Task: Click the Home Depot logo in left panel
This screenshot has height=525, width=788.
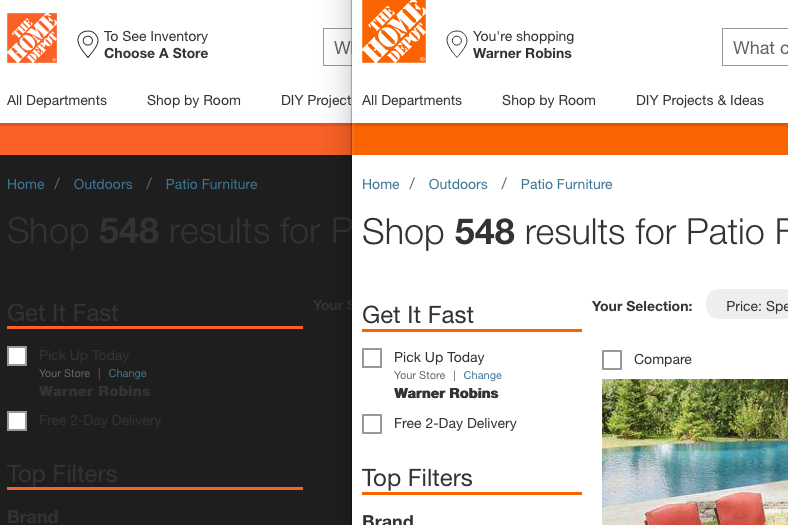Action: [x=32, y=38]
